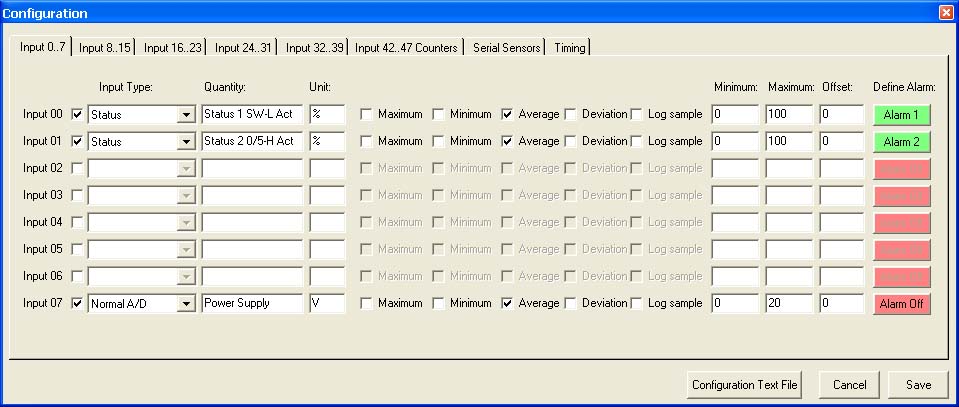Viewport: 959px width, 407px height.
Task: Click Maximum value field for Input 07
Action: tap(788, 303)
